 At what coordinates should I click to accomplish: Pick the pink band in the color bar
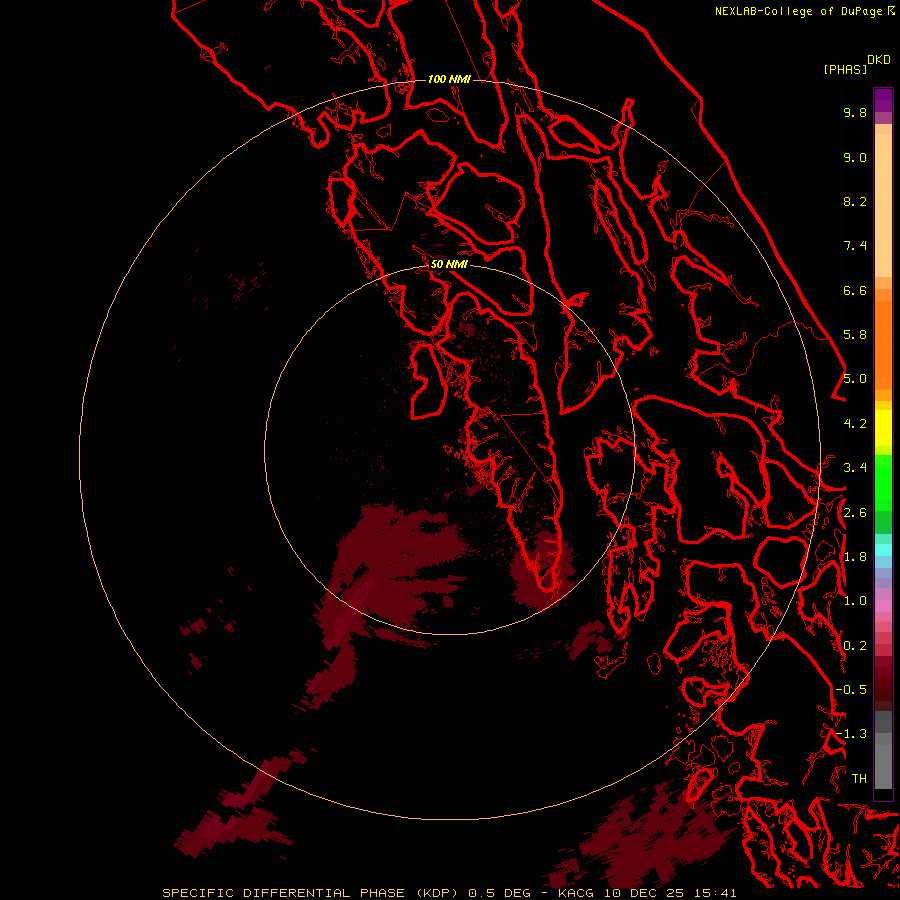click(883, 606)
